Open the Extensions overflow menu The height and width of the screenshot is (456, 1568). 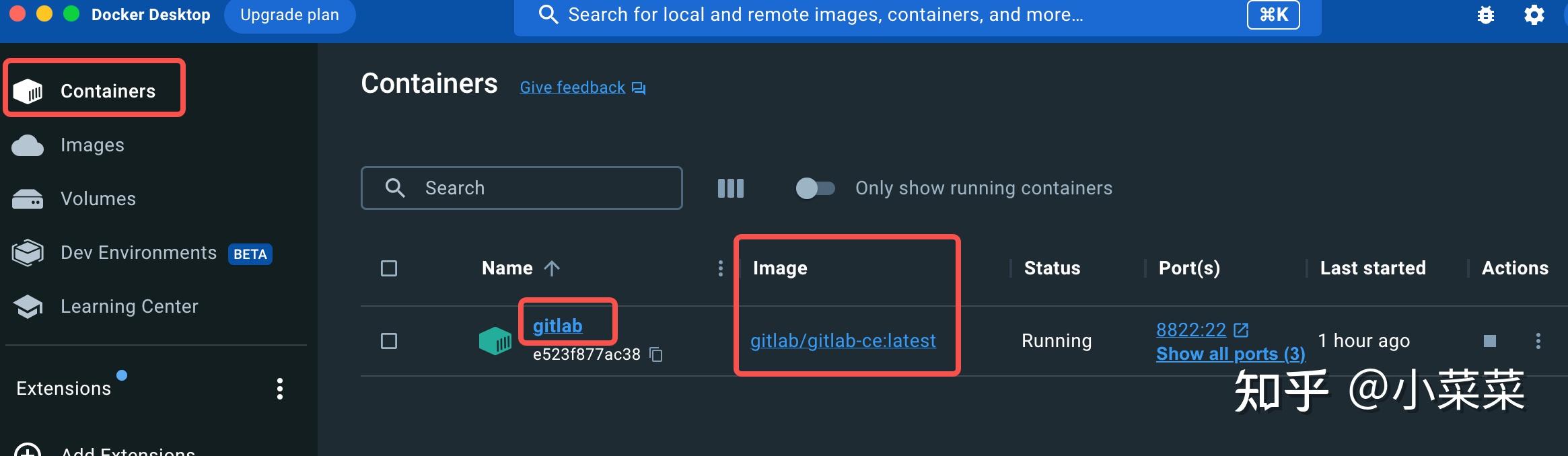pos(280,389)
